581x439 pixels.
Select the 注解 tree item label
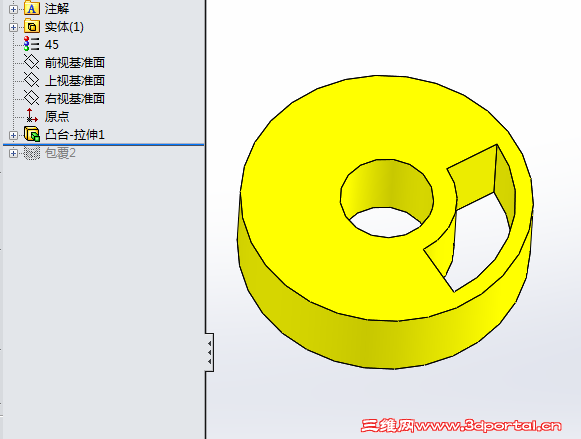pos(57,9)
